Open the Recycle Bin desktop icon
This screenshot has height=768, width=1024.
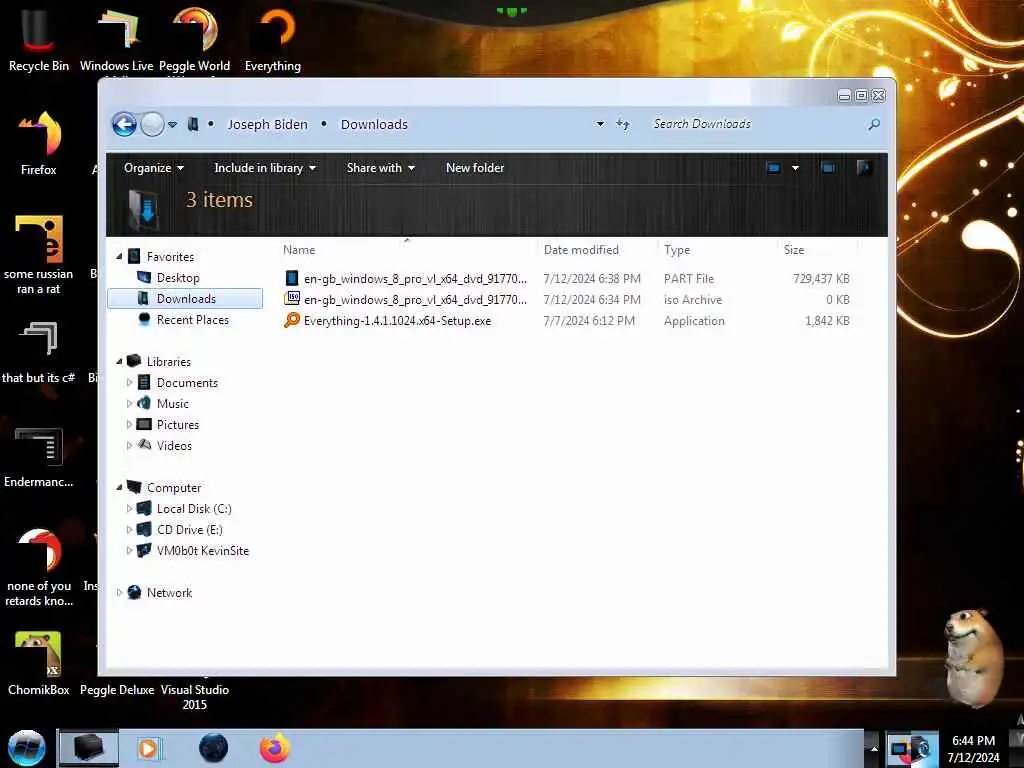[39, 39]
